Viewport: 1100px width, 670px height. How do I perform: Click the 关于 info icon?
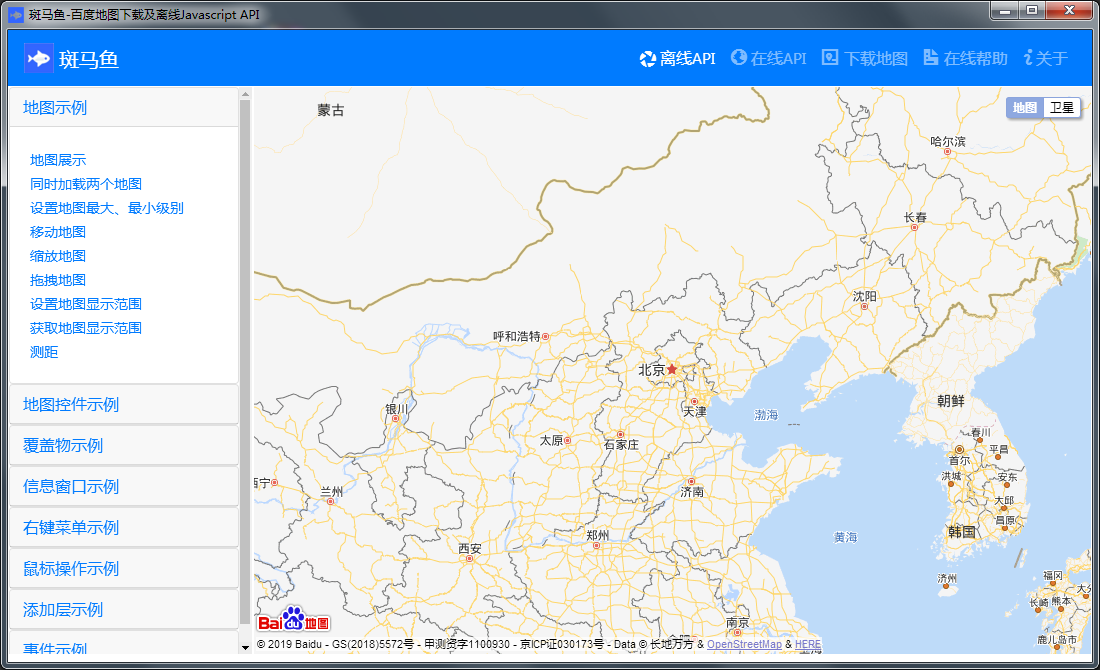point(1028,58)
